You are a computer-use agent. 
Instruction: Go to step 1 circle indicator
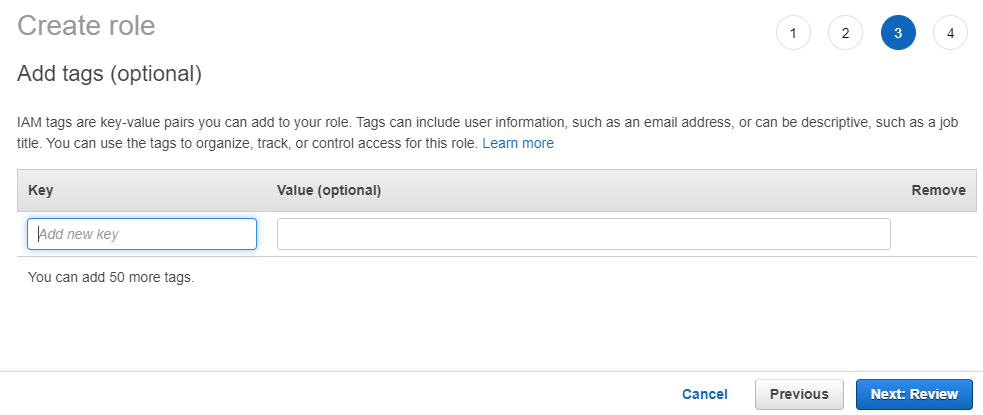tap(793, 33)
